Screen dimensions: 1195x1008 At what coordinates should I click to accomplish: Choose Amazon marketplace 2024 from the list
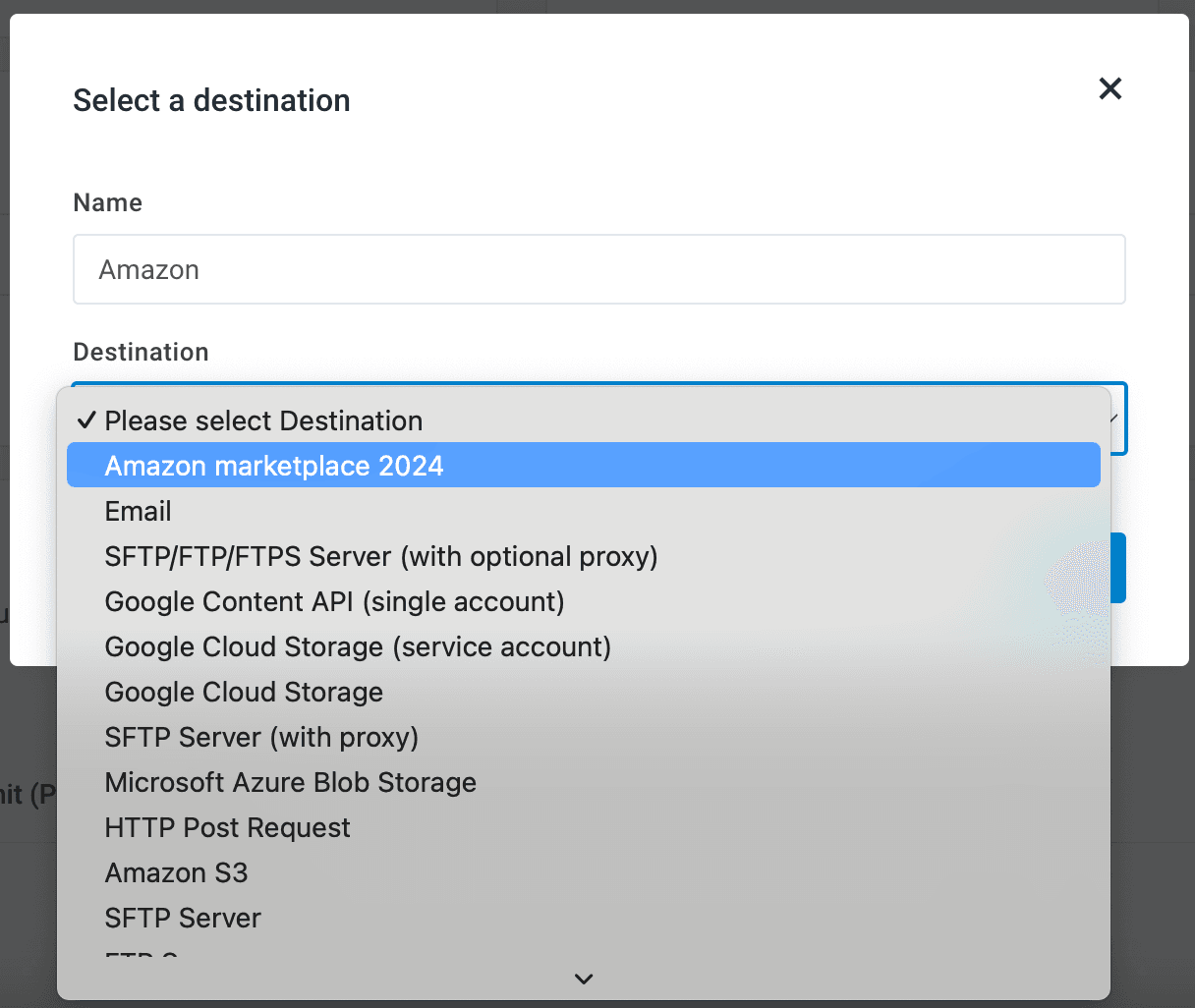coord(274,466)
